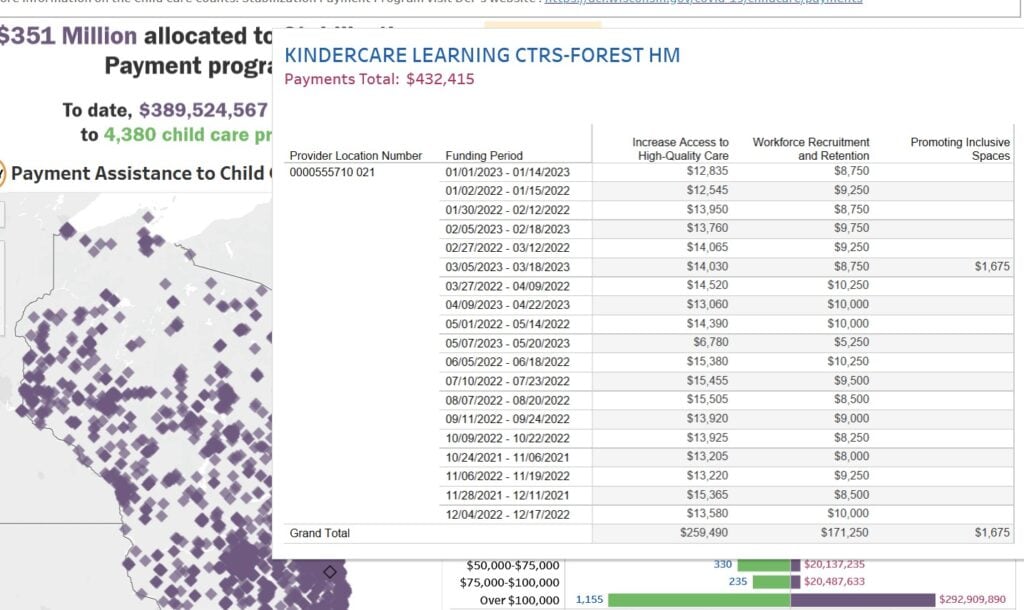Image resolution: width=1024 pixels, height=610 pixels.
Task: Select funding period 11/28/2021 - 12/11/2021
Action: pos(507,495)
